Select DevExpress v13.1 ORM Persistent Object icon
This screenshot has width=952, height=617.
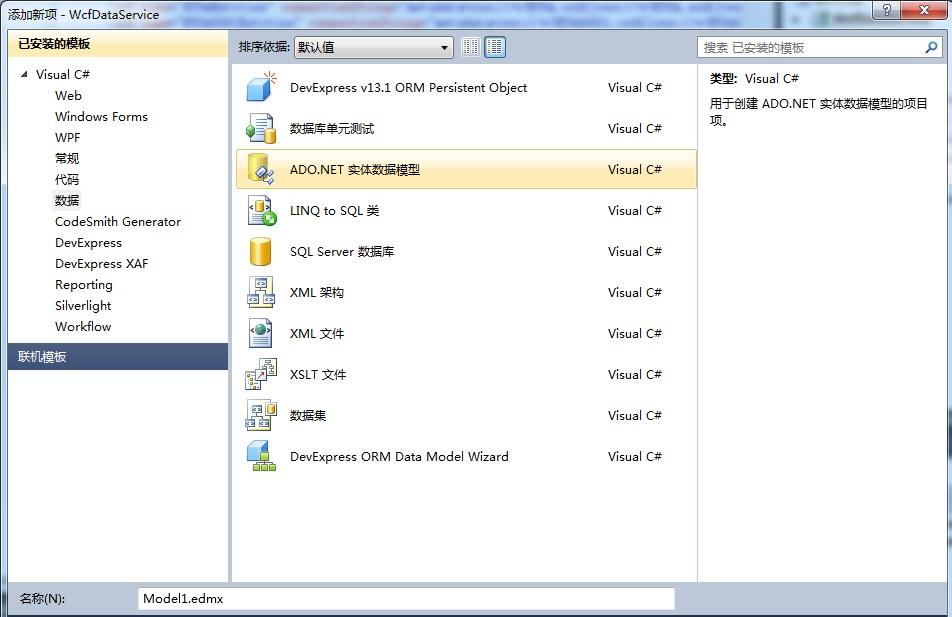coord(262,87)
